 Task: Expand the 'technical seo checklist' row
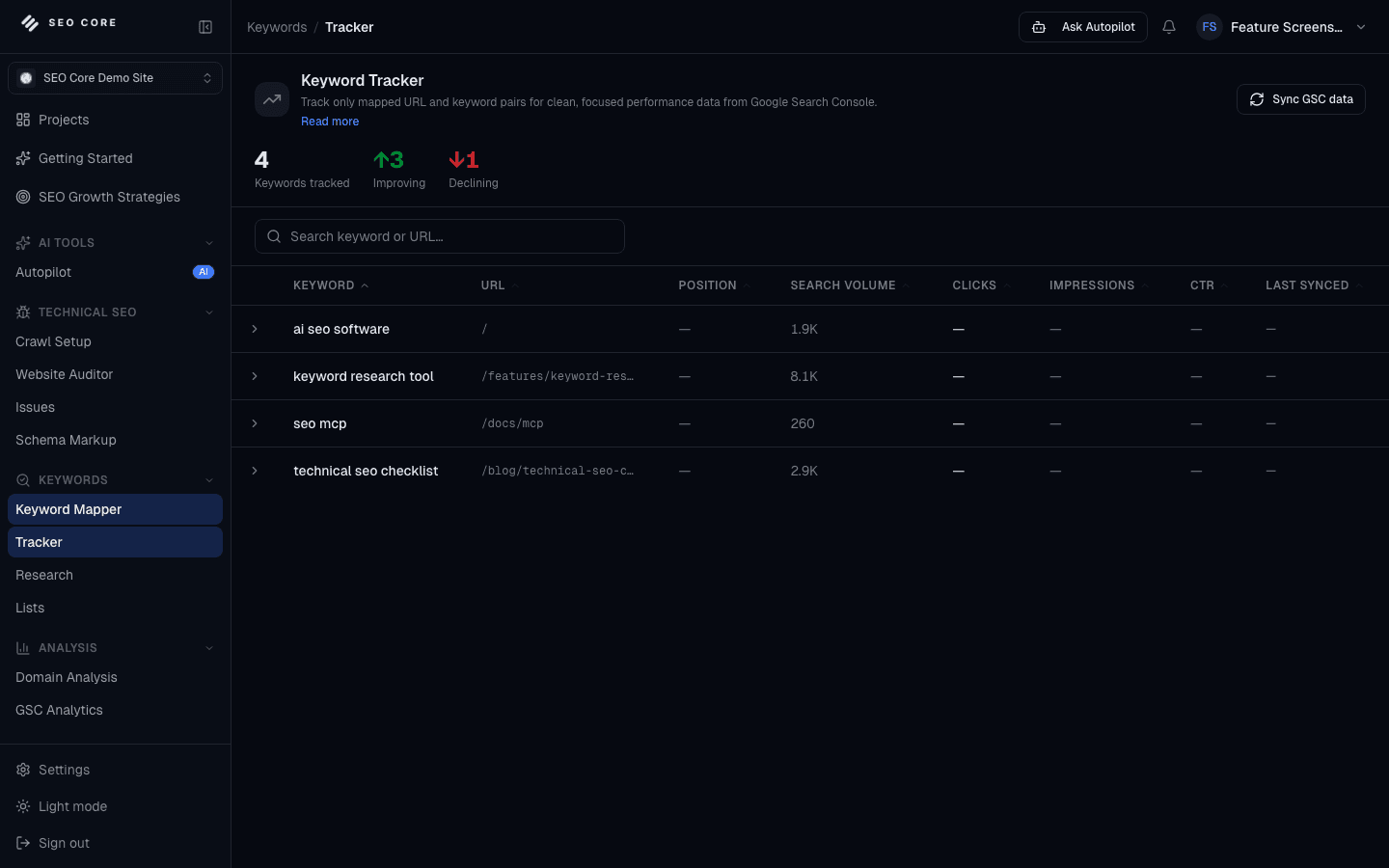click(255, 471)
